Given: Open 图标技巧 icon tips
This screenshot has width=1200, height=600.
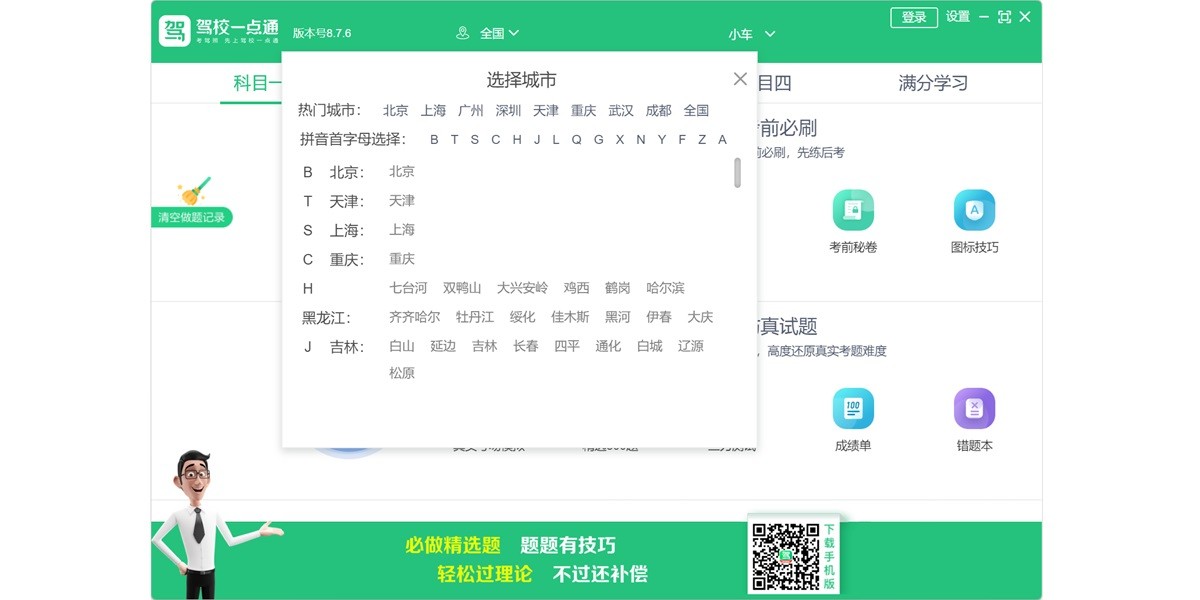Looking at the screenshot, I should coord(975,213).
